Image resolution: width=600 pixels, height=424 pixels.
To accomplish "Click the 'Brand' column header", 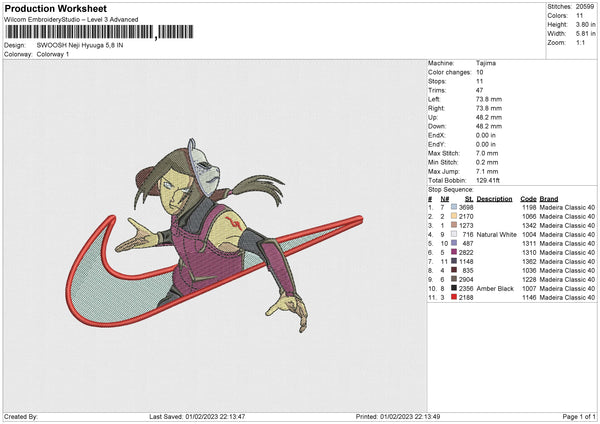I will [549, 199].
